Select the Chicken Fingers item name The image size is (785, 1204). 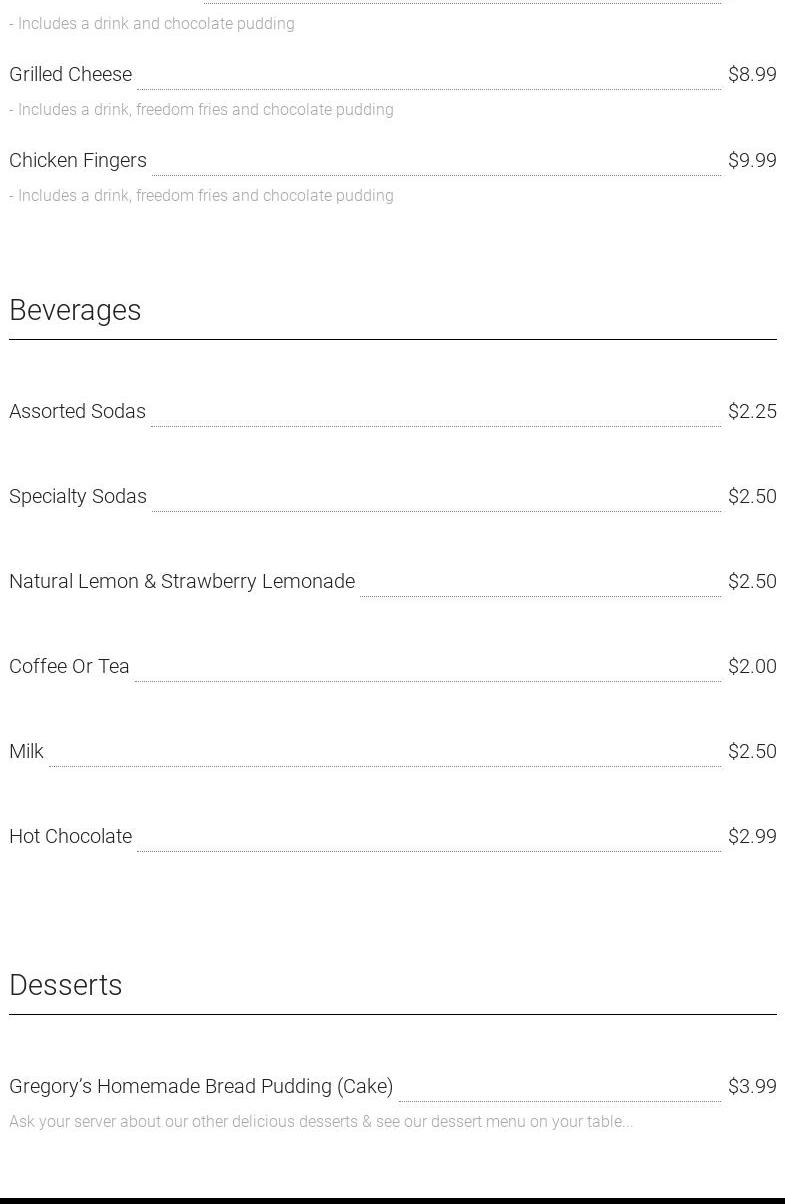pyautogui.click(x=78, y=160)
